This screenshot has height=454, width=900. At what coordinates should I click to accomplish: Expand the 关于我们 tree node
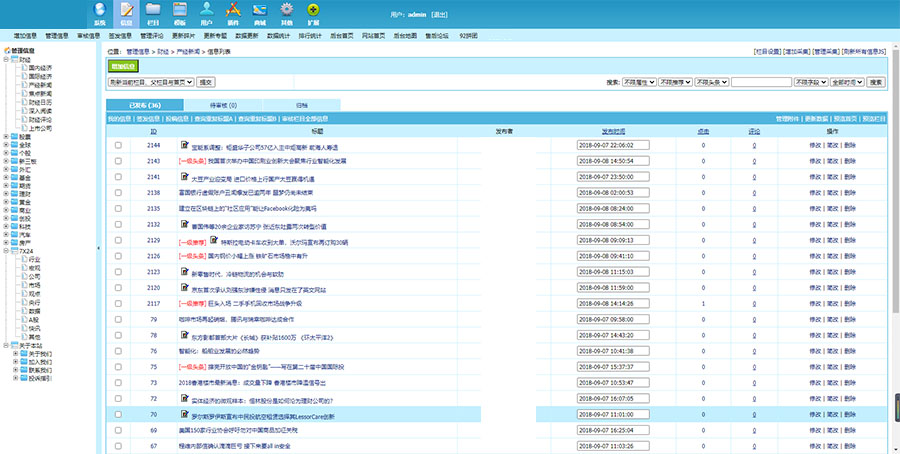[15, 354]
